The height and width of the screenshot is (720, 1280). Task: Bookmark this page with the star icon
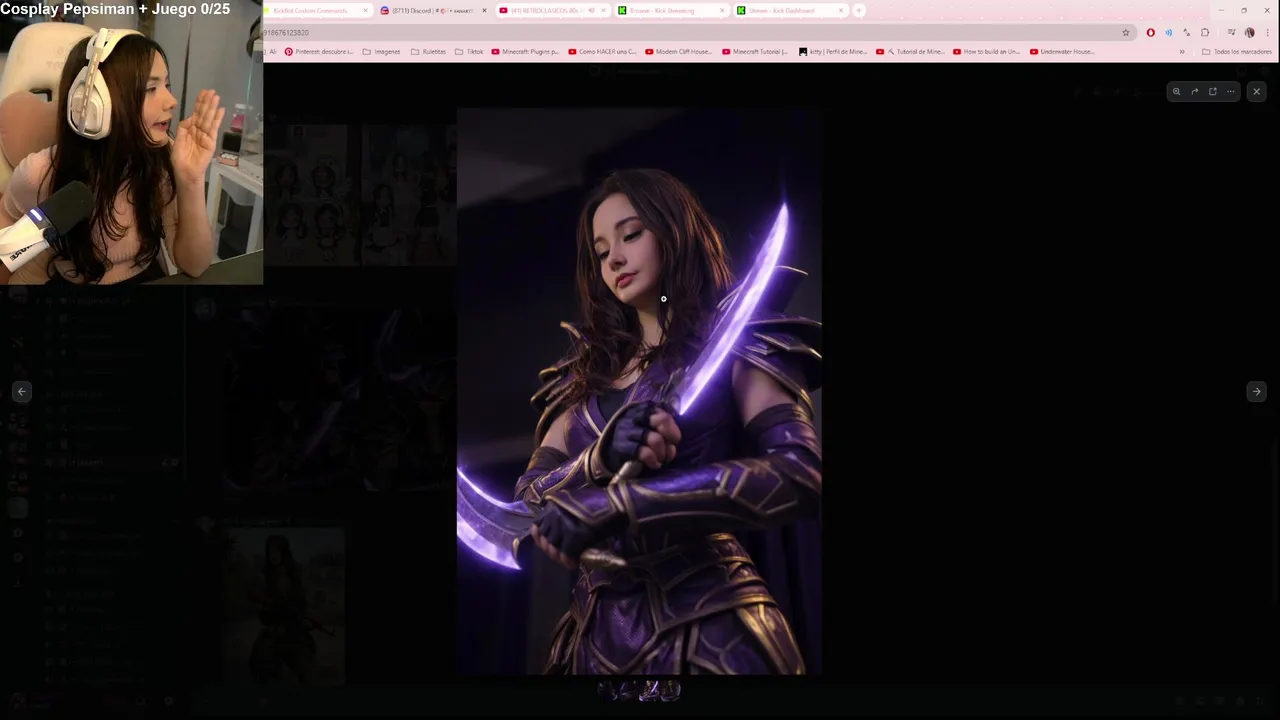click(1125, 32)
